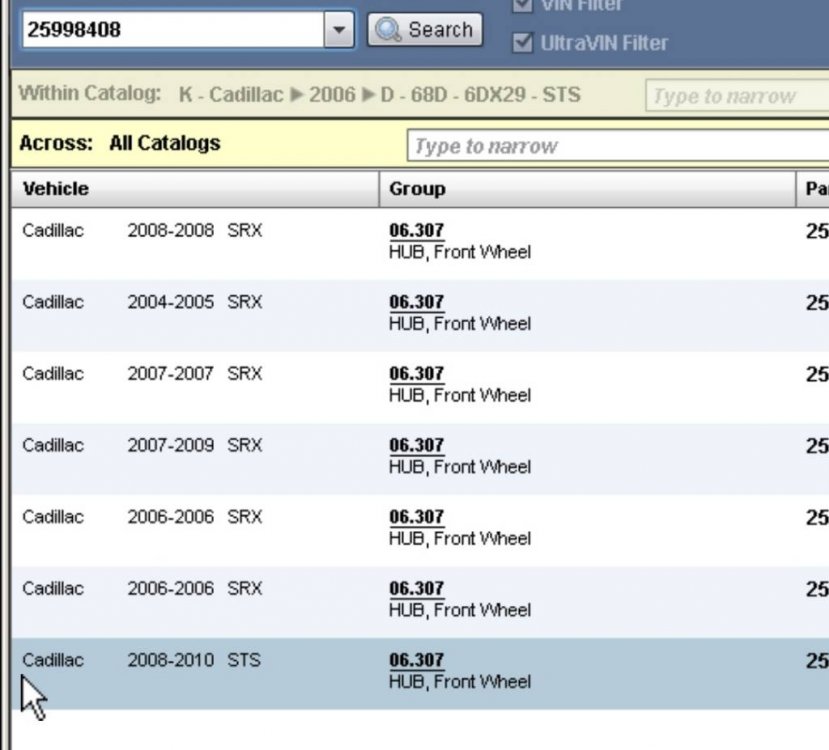Open group 06.307 for the 2008-2010 STS
829x750 pixels.
pos(416,661)
